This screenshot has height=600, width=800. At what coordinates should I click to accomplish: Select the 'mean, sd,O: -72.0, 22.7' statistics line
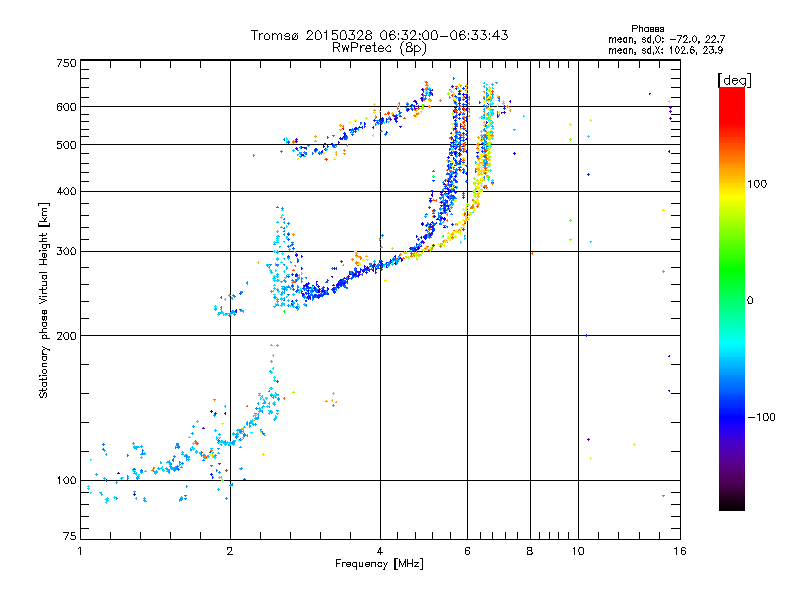(x=666, y=39)
